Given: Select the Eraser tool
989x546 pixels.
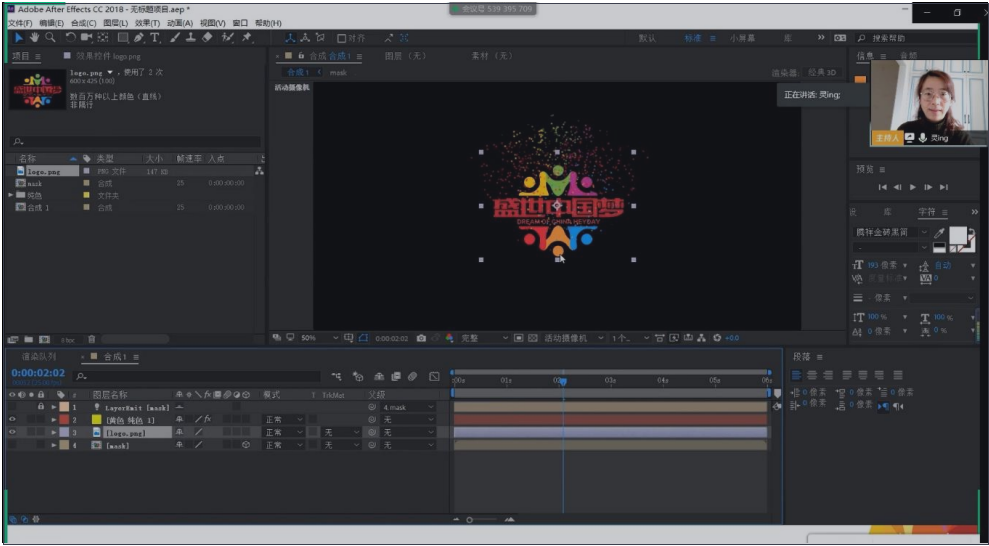Looking at the screenshot, I should [207, 38].
